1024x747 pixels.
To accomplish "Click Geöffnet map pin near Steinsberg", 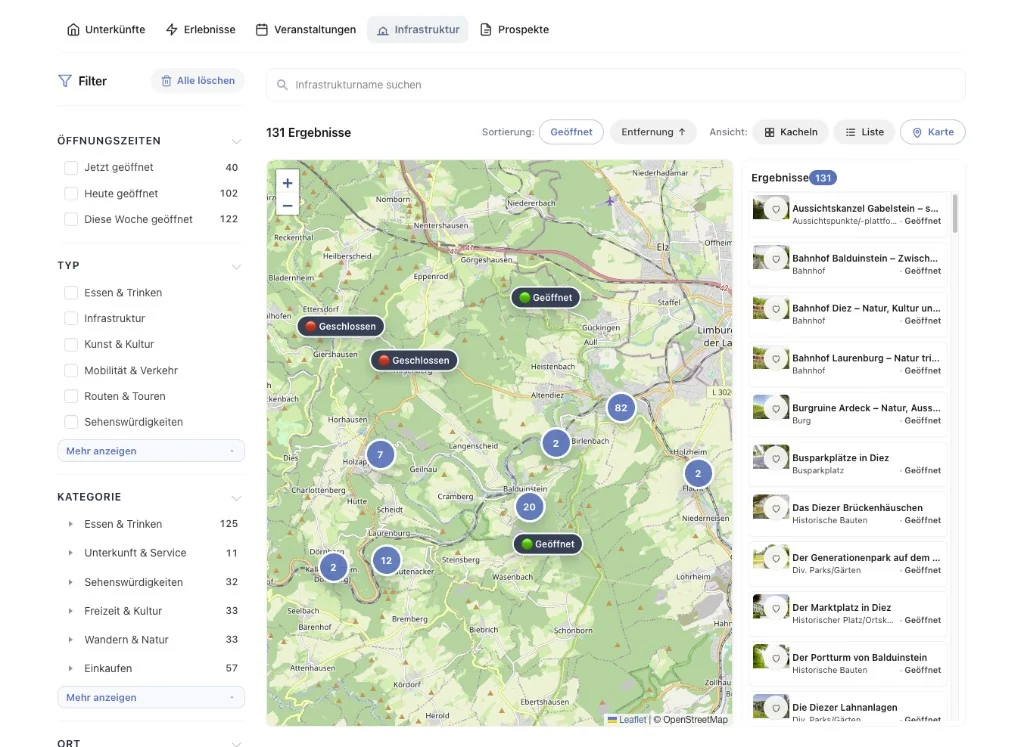I will click(x=547, y=544).
